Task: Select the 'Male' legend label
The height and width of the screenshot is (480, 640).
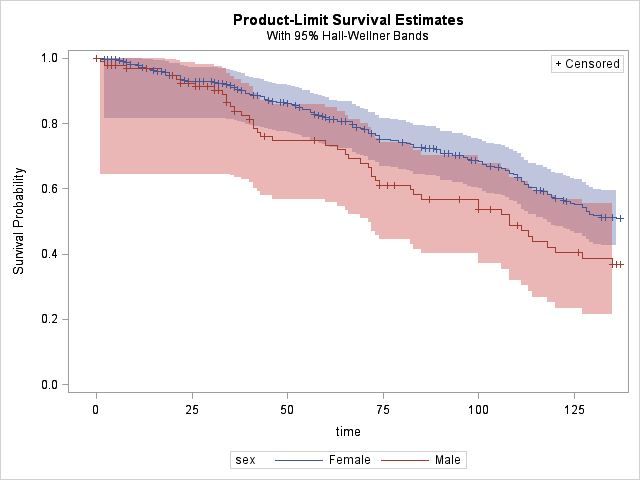Action: pos(448,460)
